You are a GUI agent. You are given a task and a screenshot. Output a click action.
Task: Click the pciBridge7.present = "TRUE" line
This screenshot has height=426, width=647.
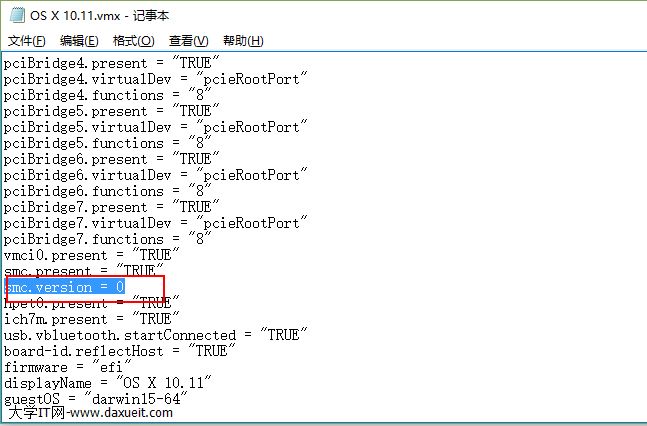[111, 207]
